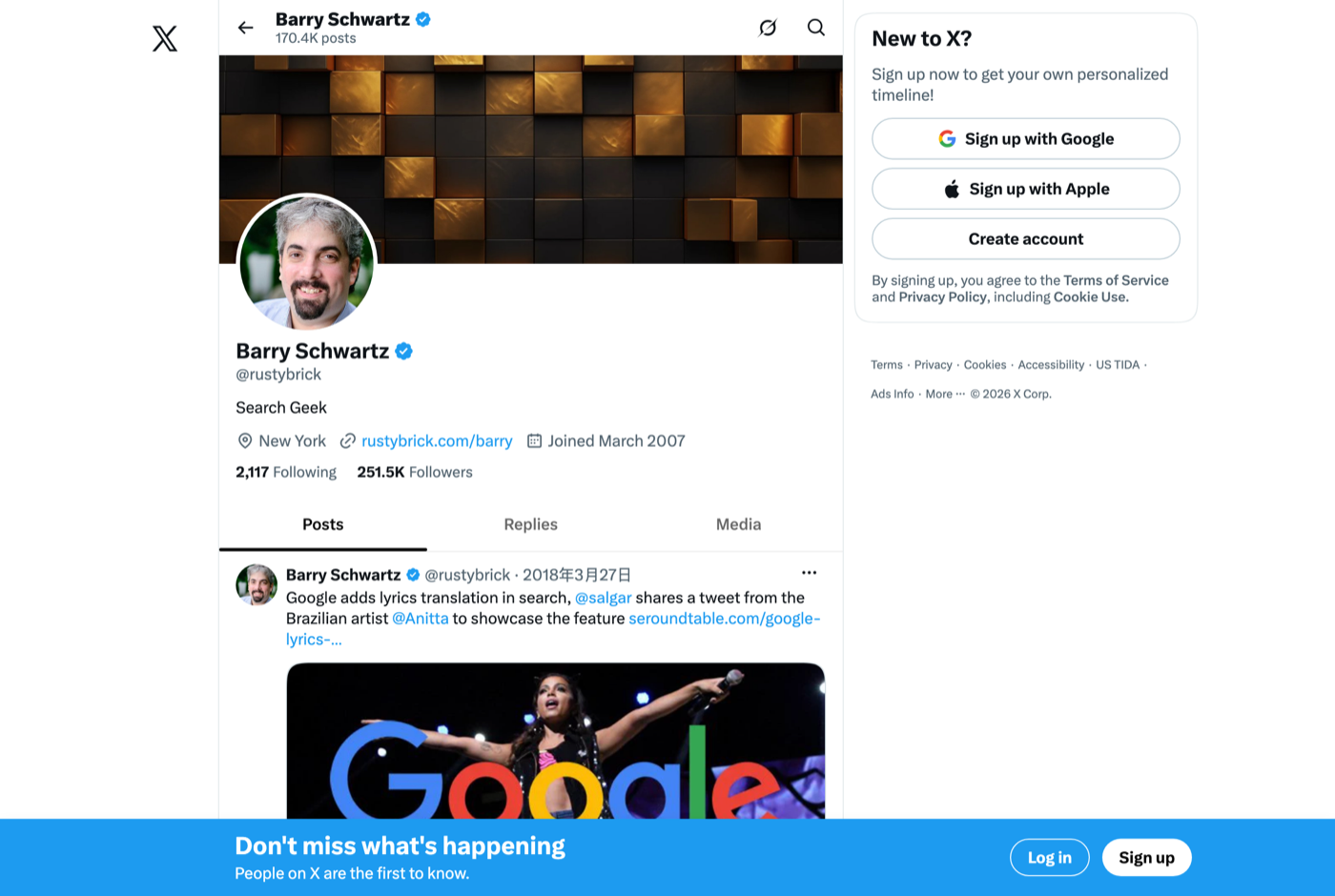This screenshot has width=1335, height=896.
Task: Open the post's three-dot more menu
Action: click(x=810, y=573)
